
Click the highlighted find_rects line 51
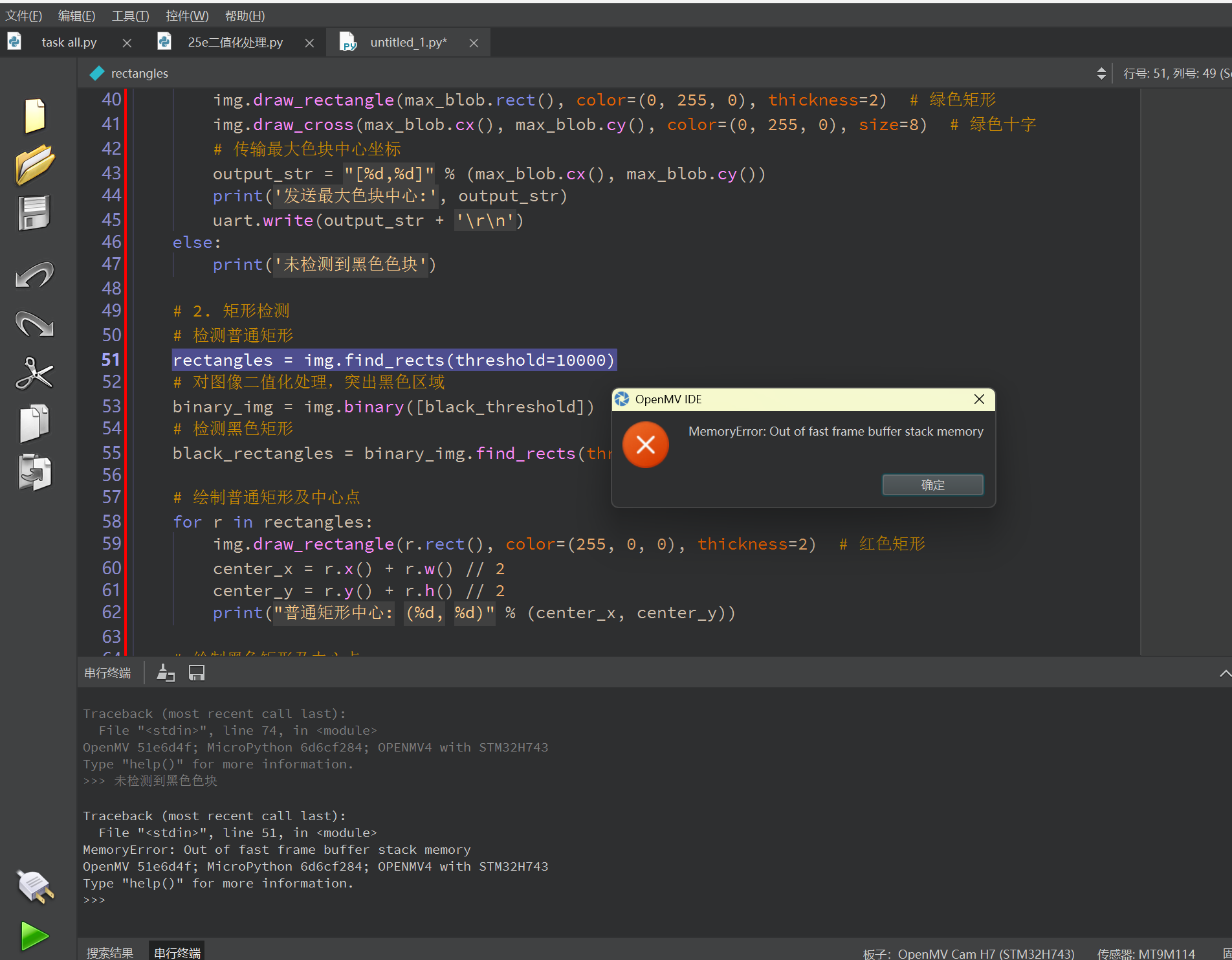(393, 360)
